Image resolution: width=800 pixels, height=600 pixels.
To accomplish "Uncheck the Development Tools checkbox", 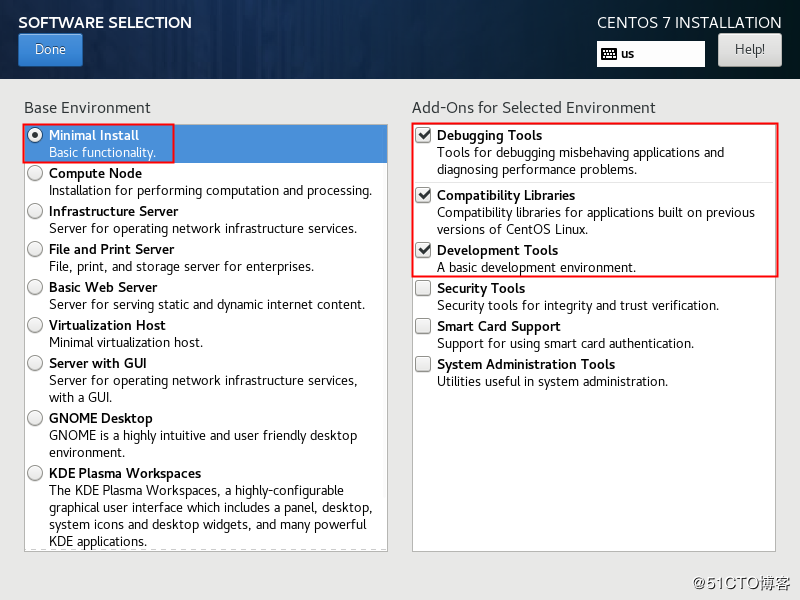I will click(x=423, y=250).
